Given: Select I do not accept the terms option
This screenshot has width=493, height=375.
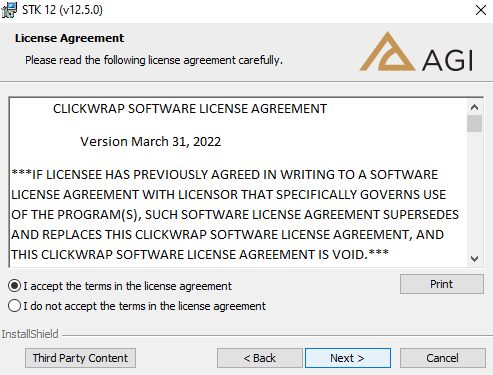Looking at the screenshot, I should [14, 306].
